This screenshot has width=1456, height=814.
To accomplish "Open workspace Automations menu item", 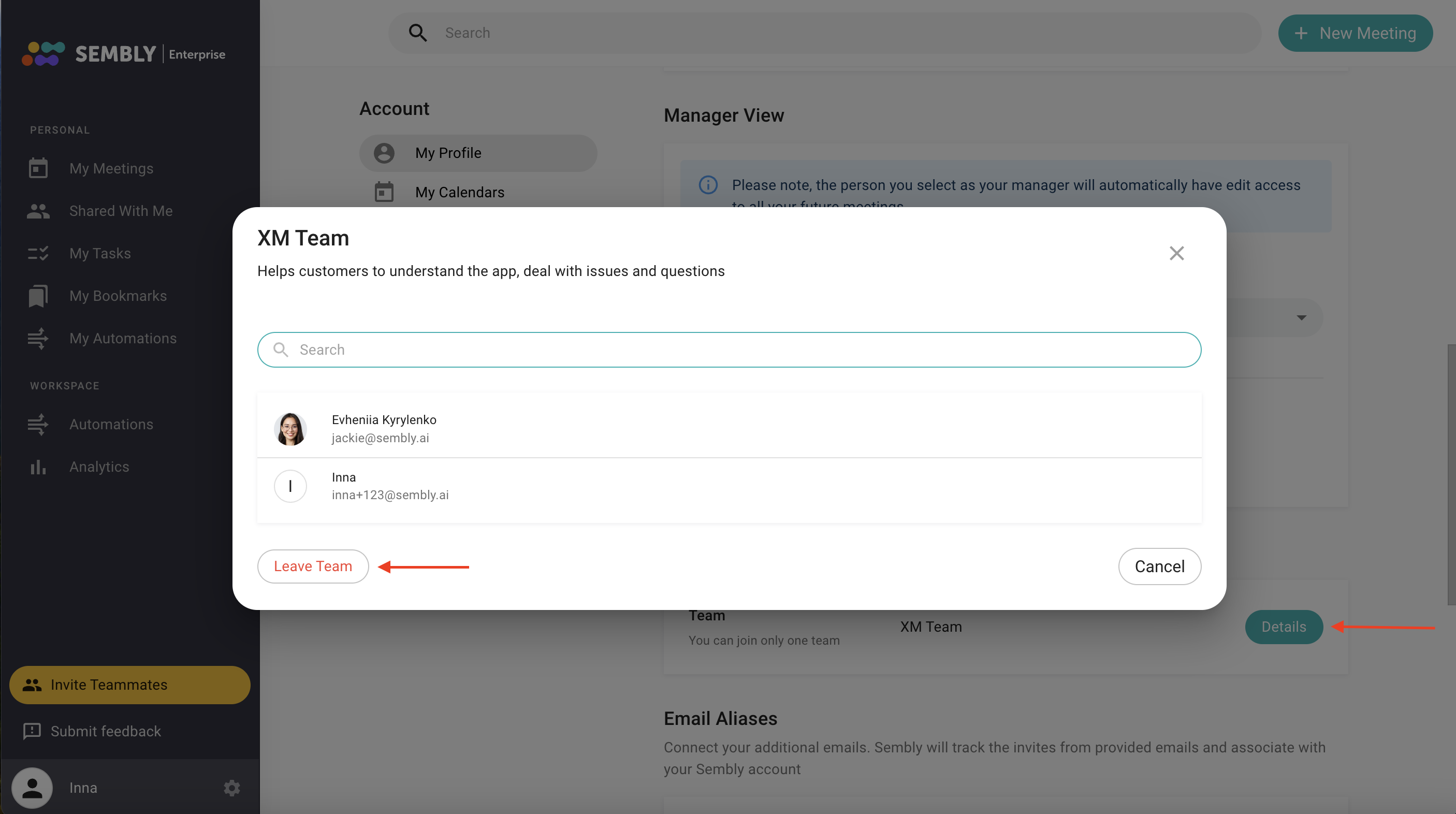I will (111, 425).
